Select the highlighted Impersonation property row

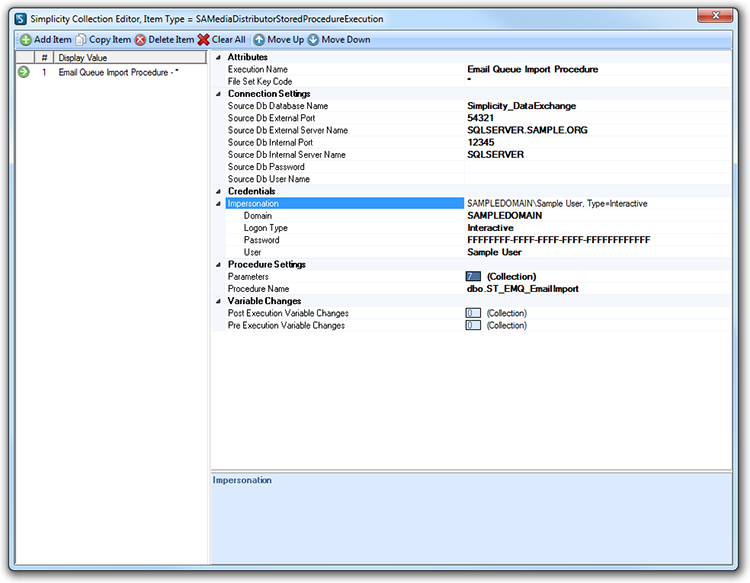(x=344, y=204)
